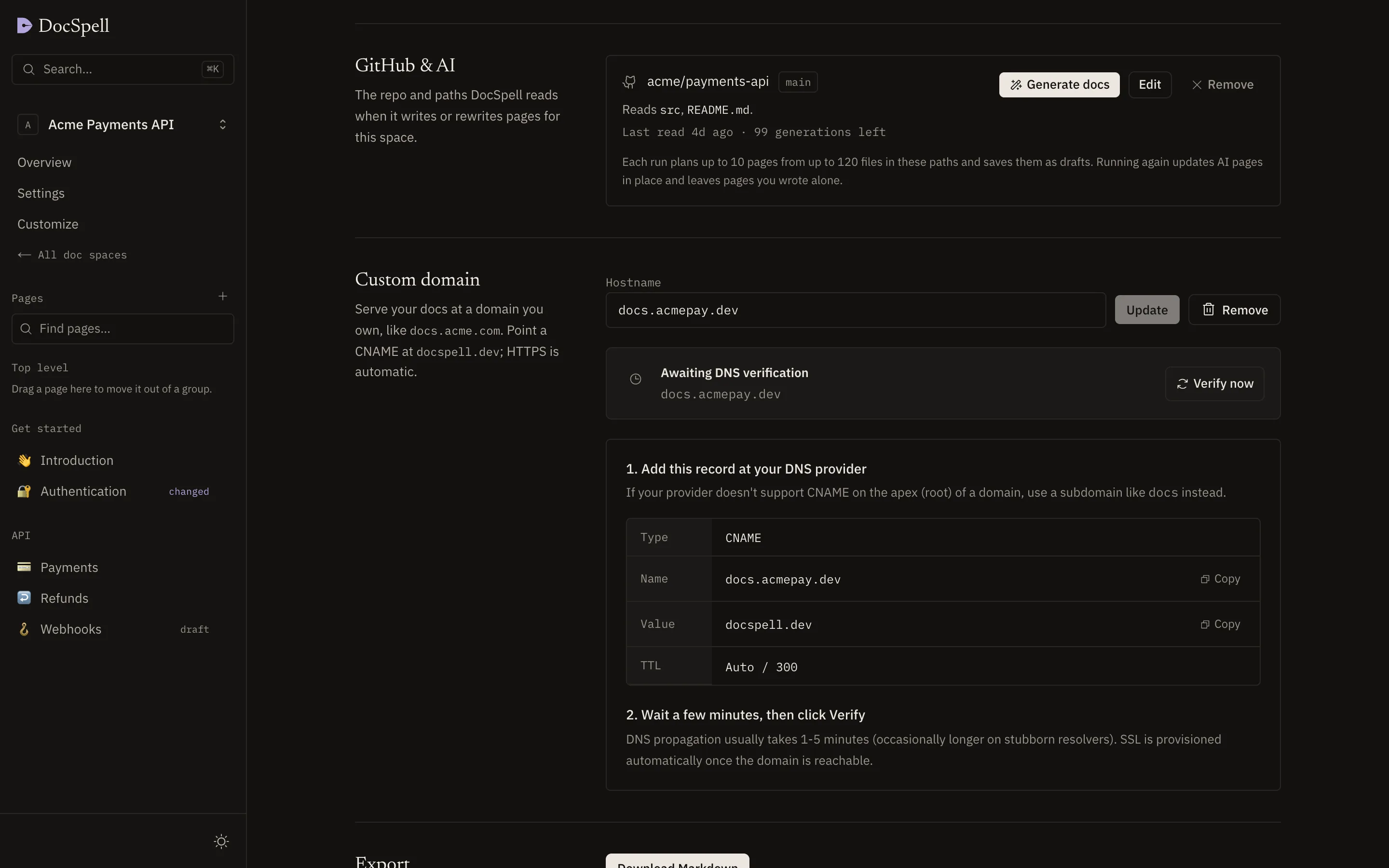Open the Refunds page
This screenshot has width=1389, height=868.
pos(64,598)
